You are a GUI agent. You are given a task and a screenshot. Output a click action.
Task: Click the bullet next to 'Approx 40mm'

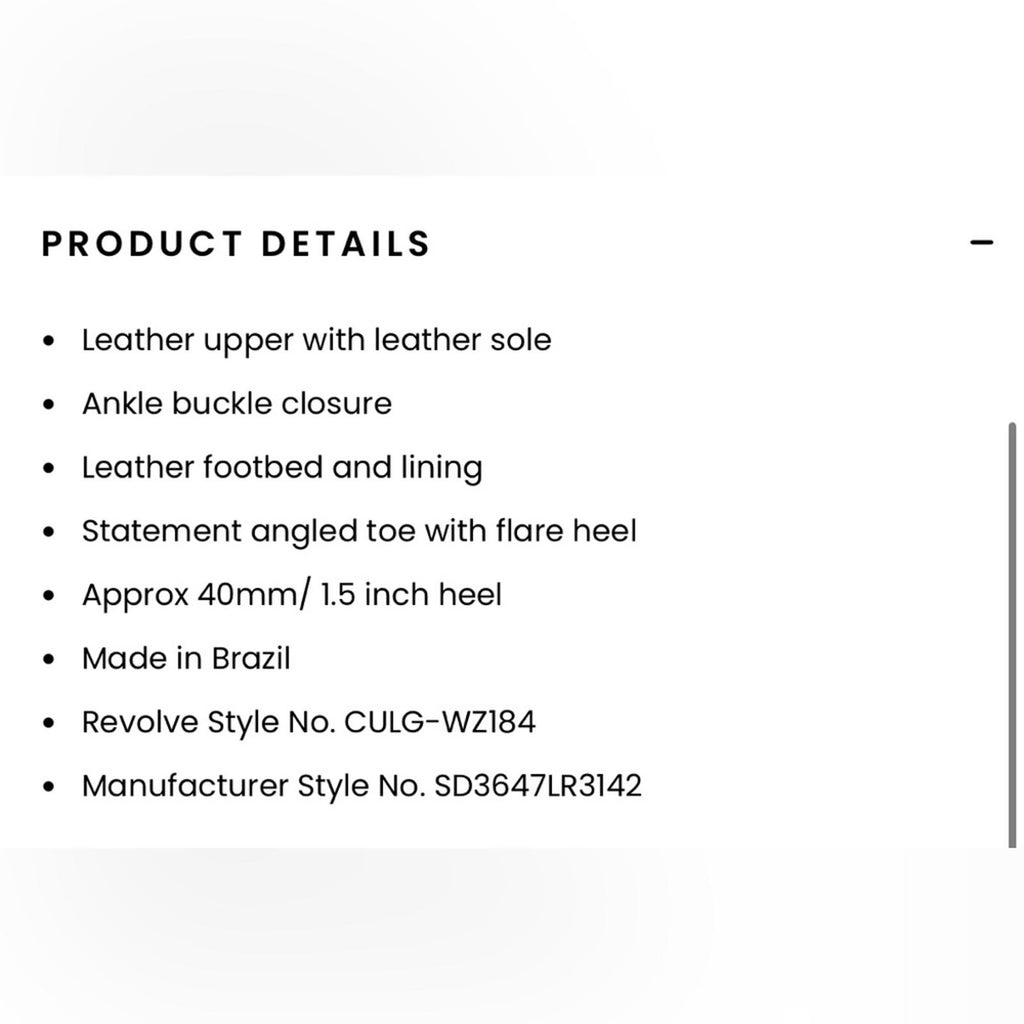pyautogui.click(x=49, y=597)
